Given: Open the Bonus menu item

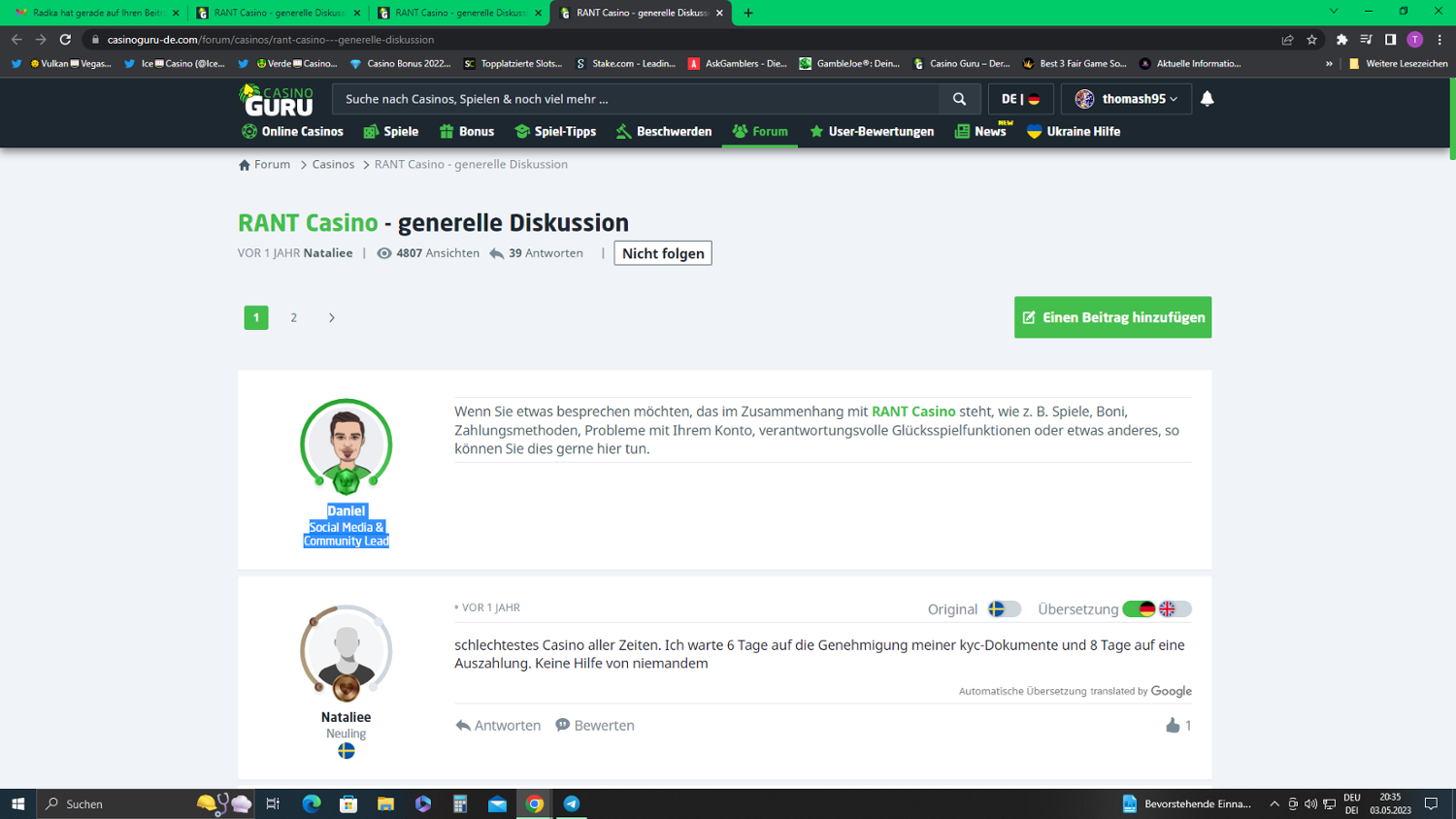Looking at the screenshot, I should (467, 132).
